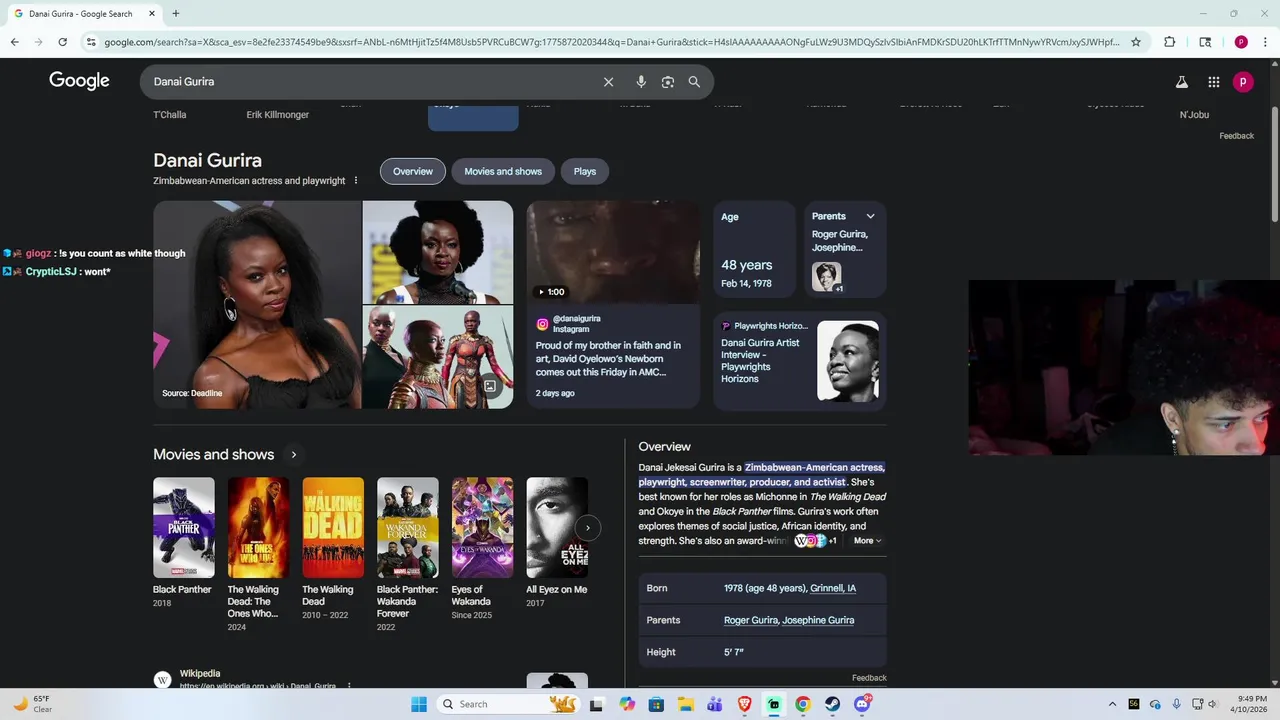The height and width of the screenshot is (720, 1280).
Task: Open The Ones Who Live poster
Action: [258, 527]
